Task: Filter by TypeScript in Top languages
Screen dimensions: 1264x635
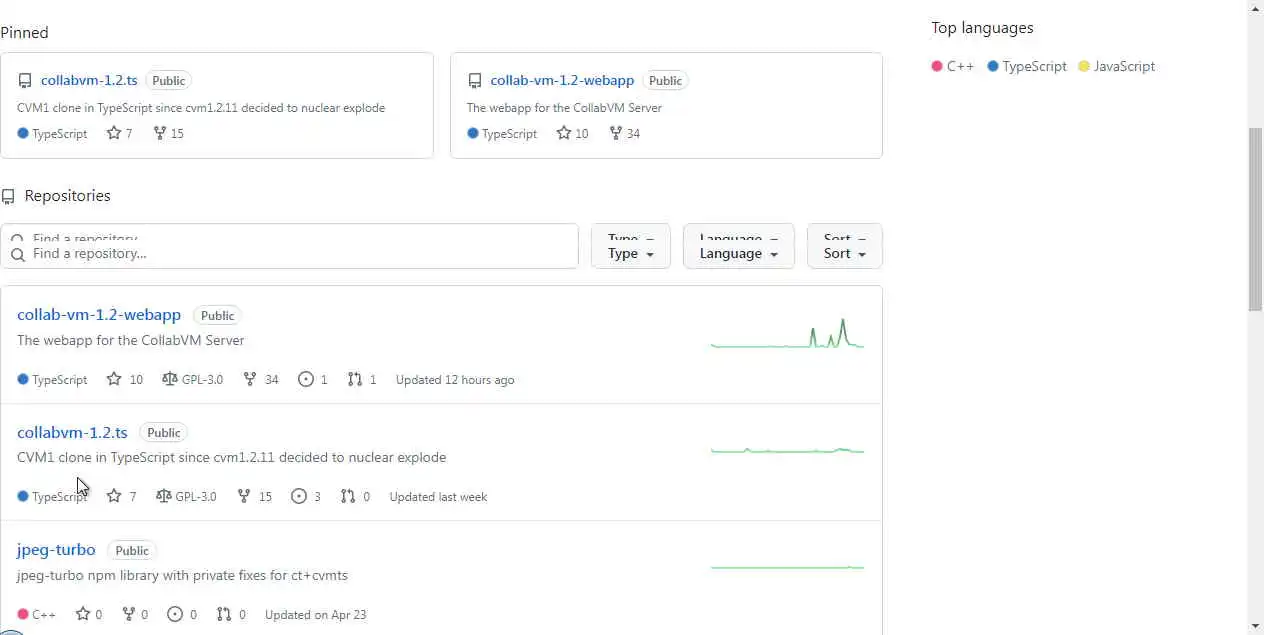Action: pyautogui.click(x=1027, y=66)
